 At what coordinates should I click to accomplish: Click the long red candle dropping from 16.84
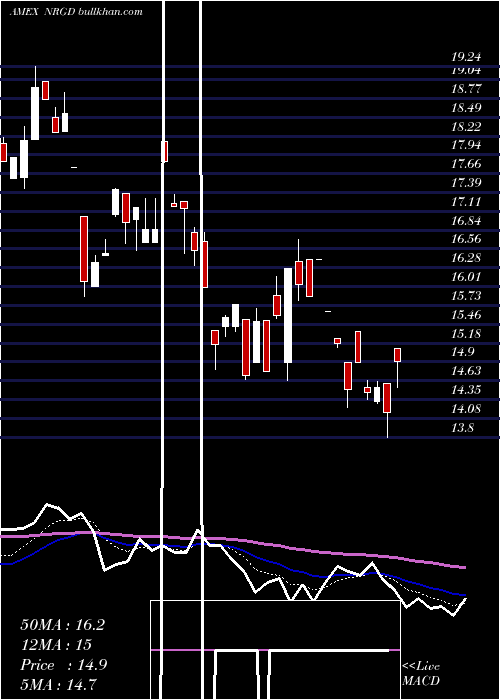[x=84, y=249]
